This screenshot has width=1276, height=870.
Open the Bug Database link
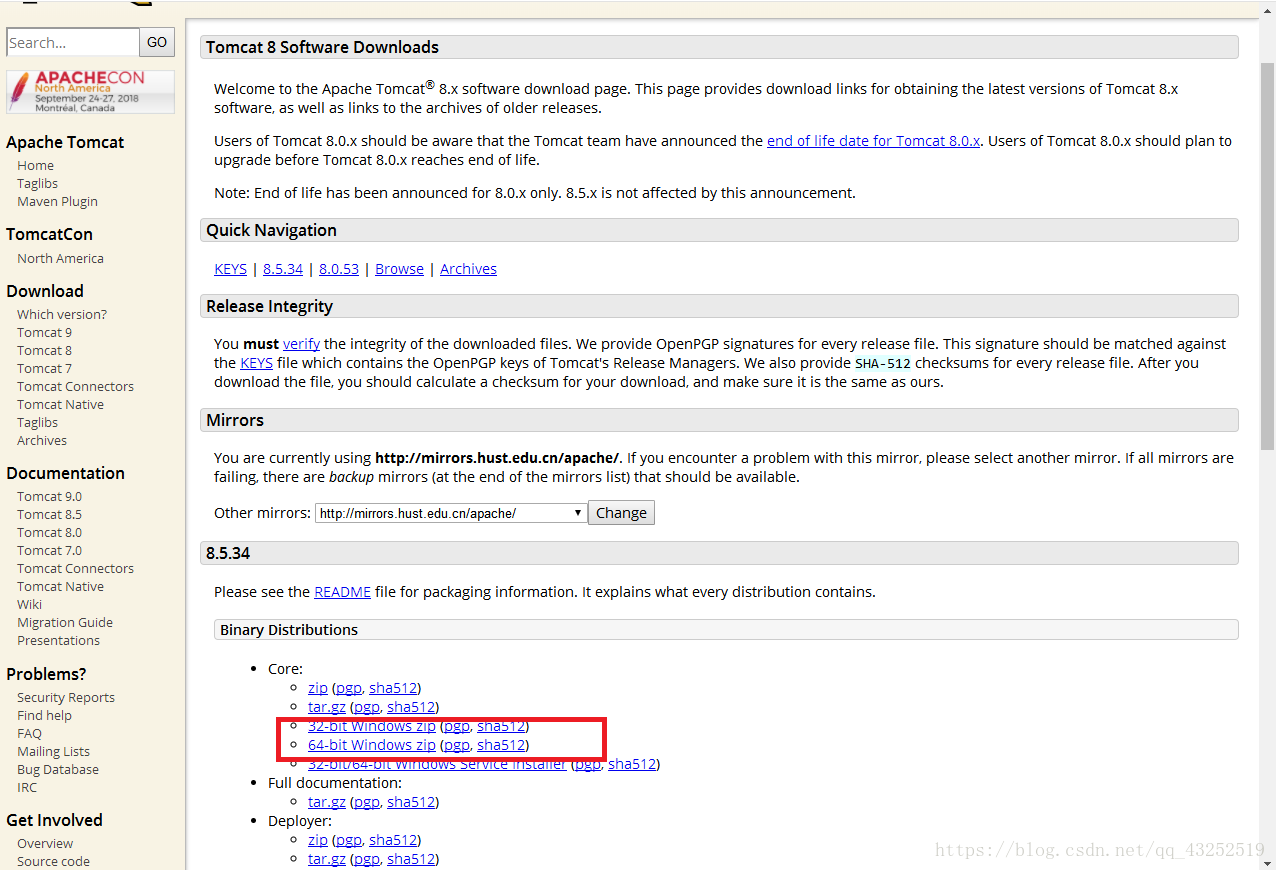pyautogui.click(x=58, y=769)
